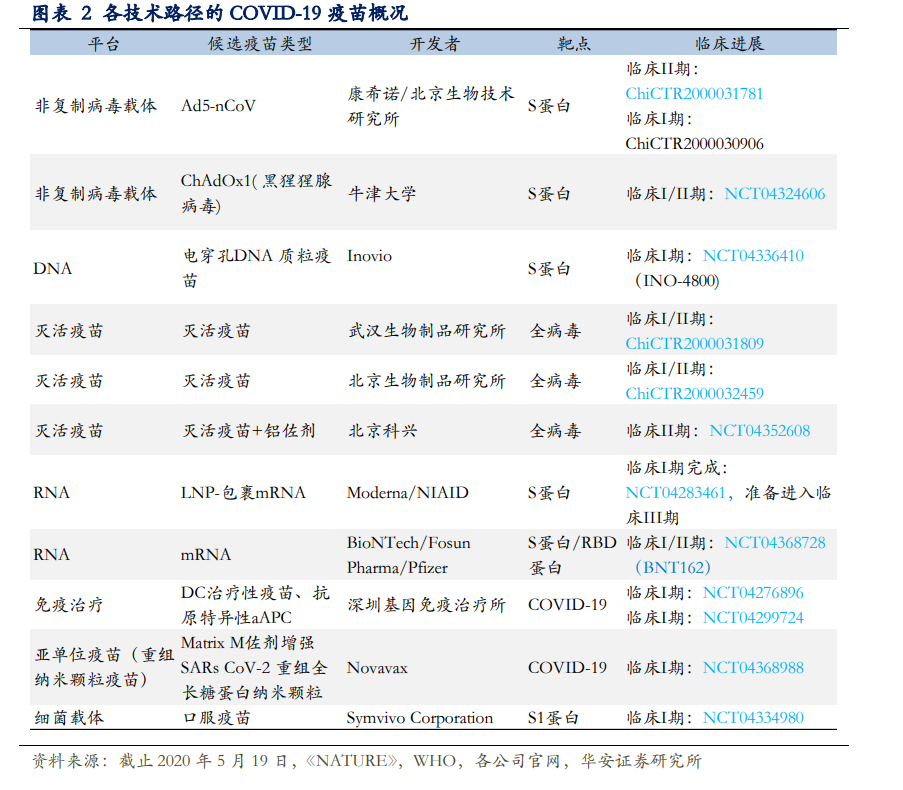Screen dimensions: 903x790
Task: Click the NCT04334980 trial link
Action: pyautogui.click(x=753, y=718)
